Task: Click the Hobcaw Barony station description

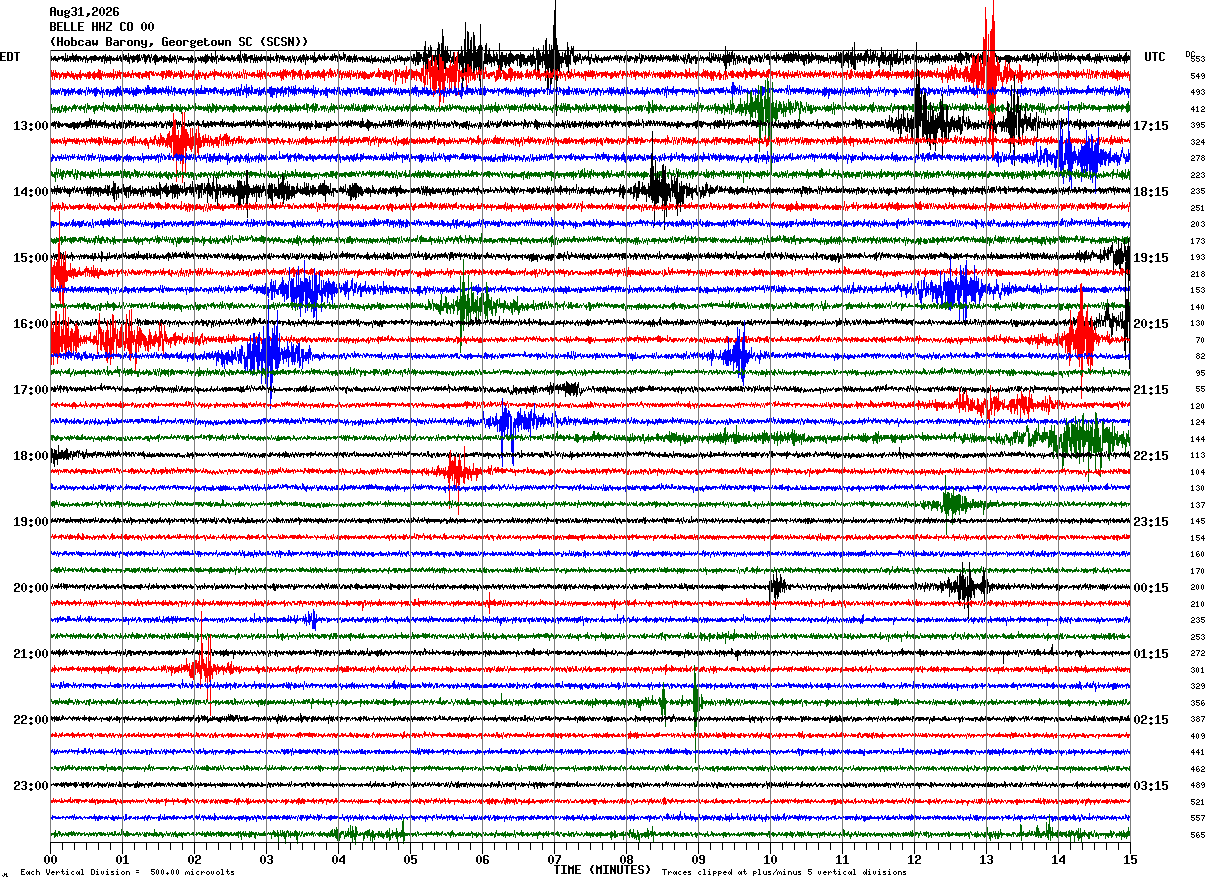Action: (x=179, y=42)
